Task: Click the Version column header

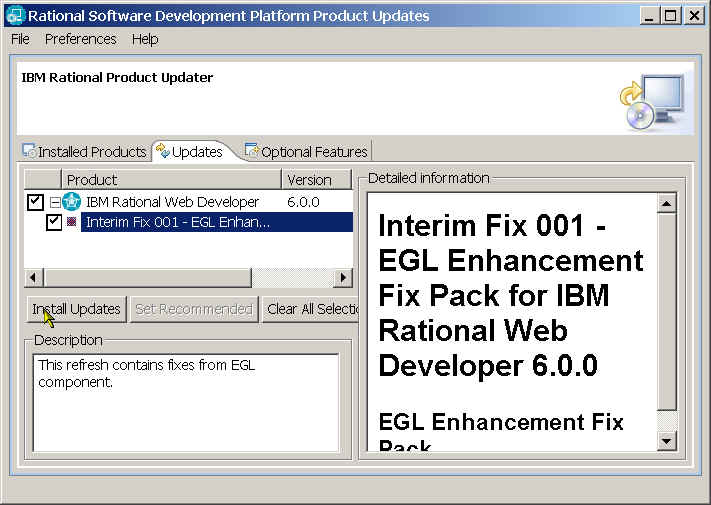Action: click(317, 180)
